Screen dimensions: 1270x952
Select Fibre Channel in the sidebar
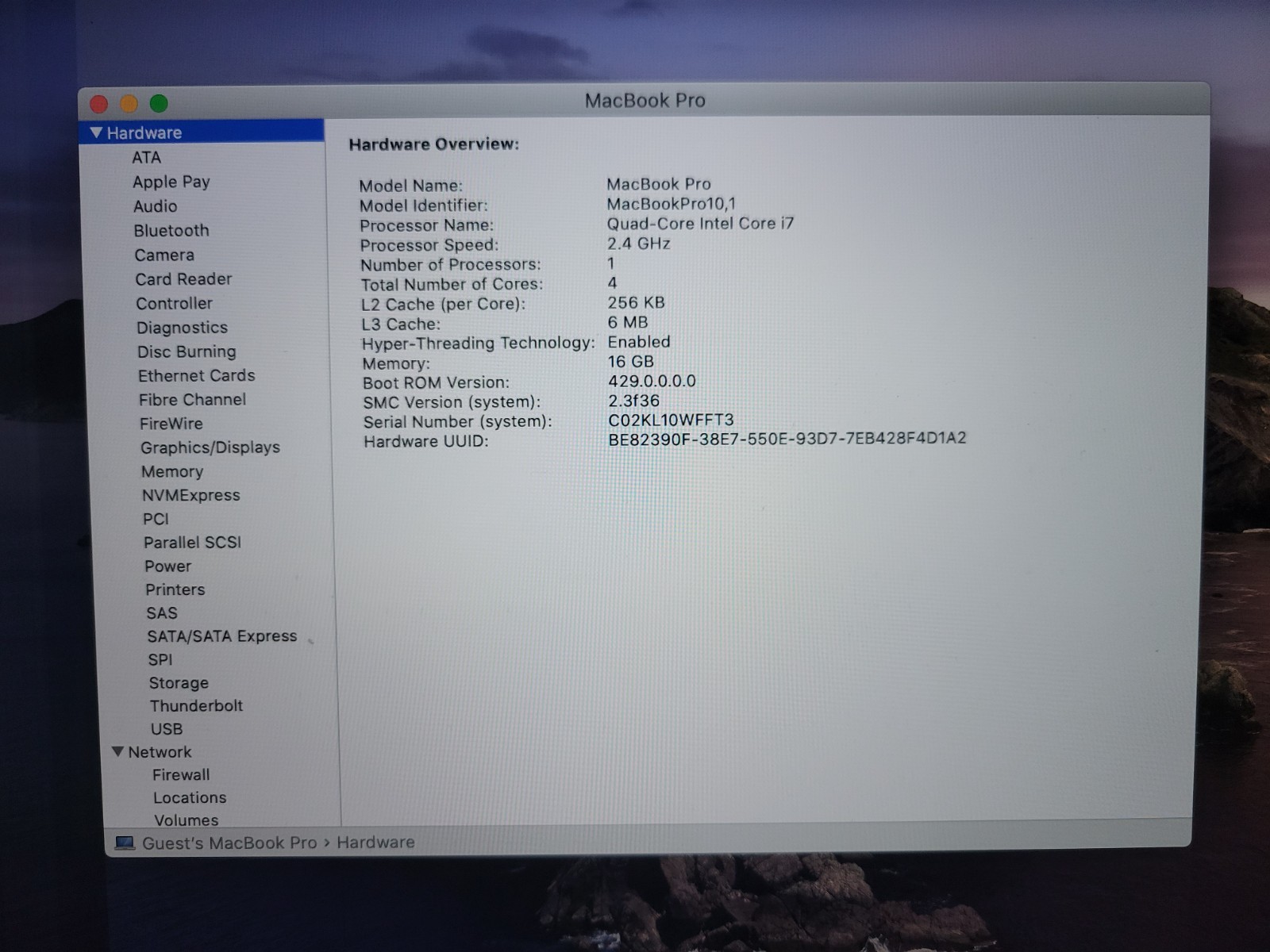coord(192,400)
